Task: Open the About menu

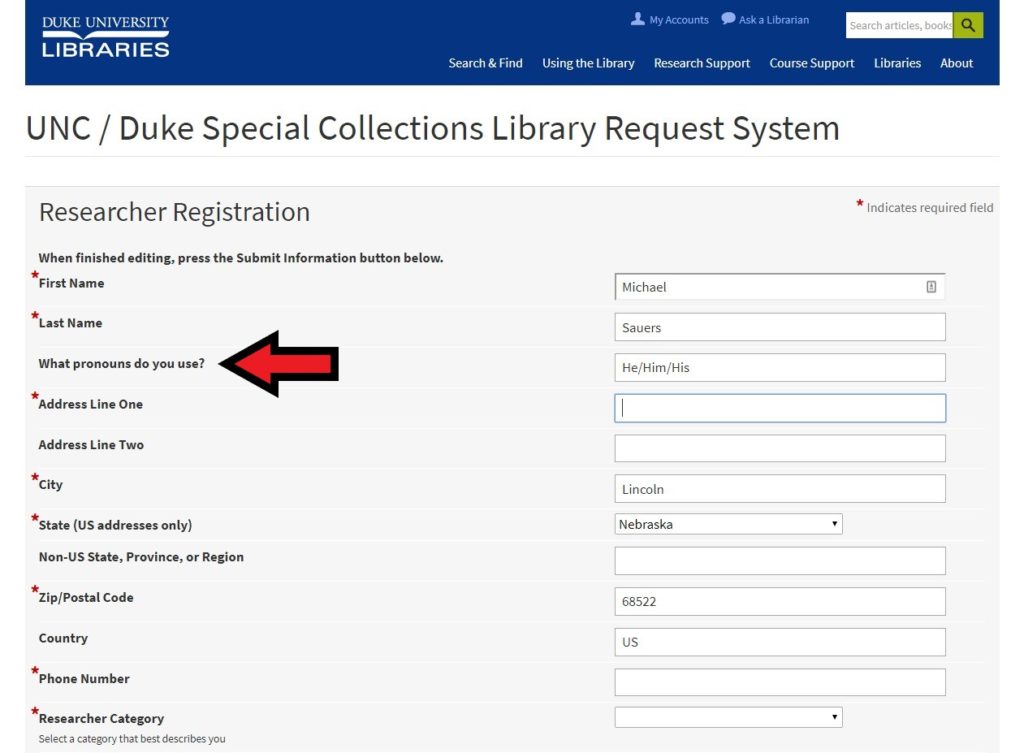Action: point(957,63)
